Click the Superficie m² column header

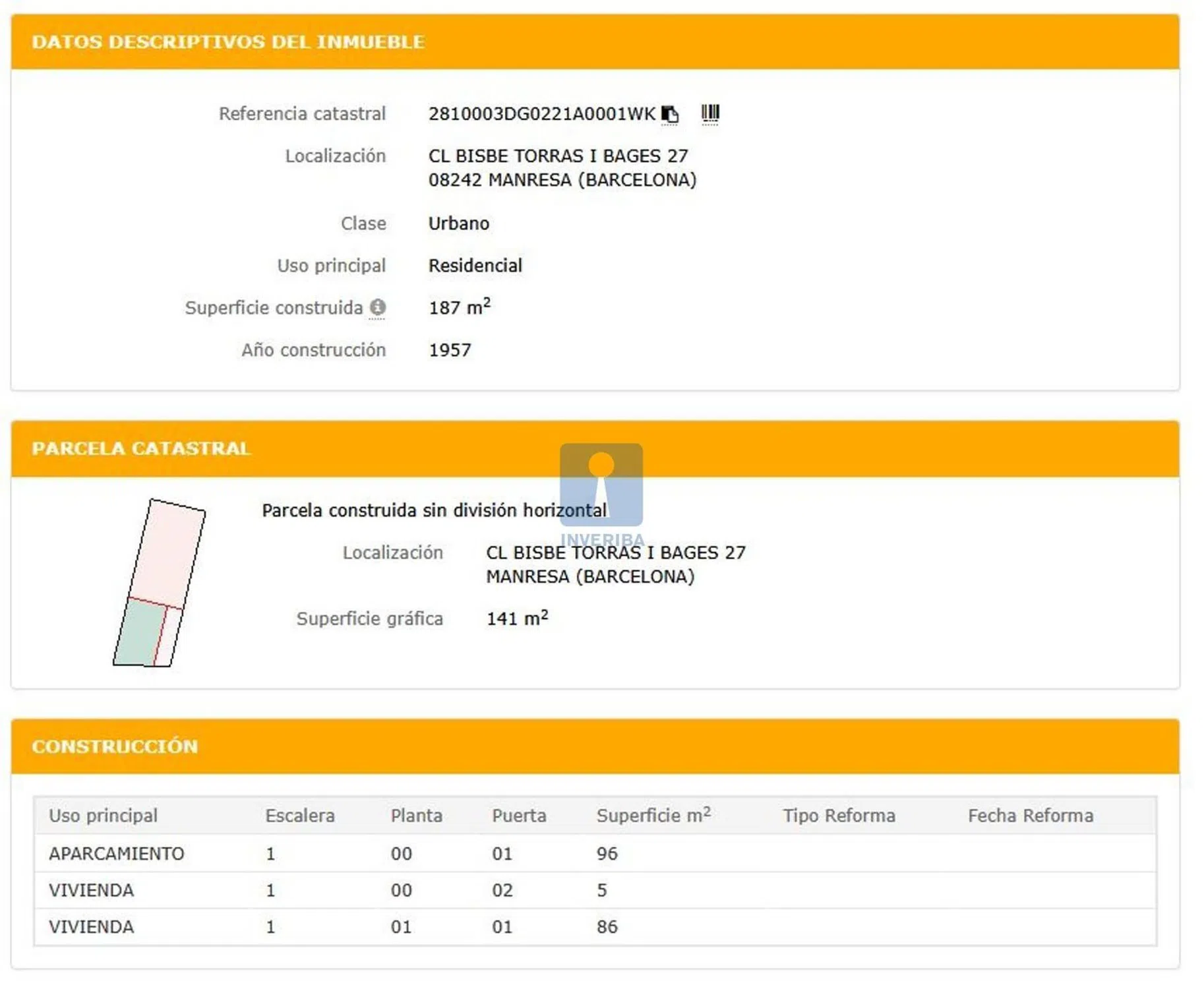click(x=653, y=816)
